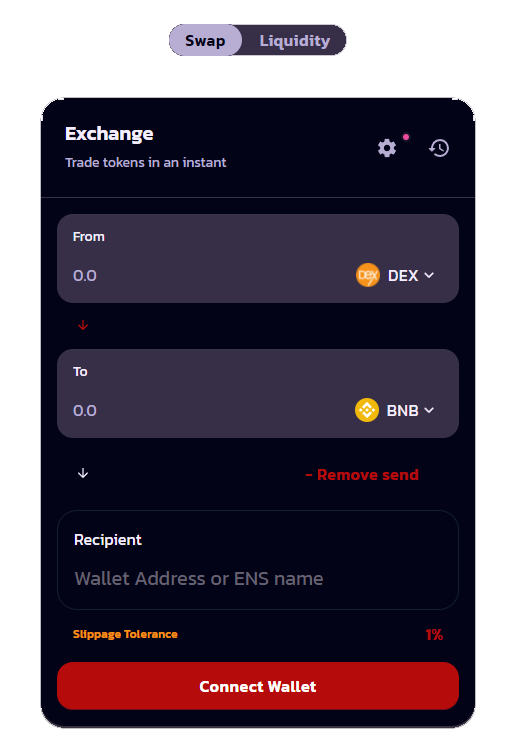Switch to the Swap toggle option
Viewport: 516px width, 756px height.
pos(205,40)
